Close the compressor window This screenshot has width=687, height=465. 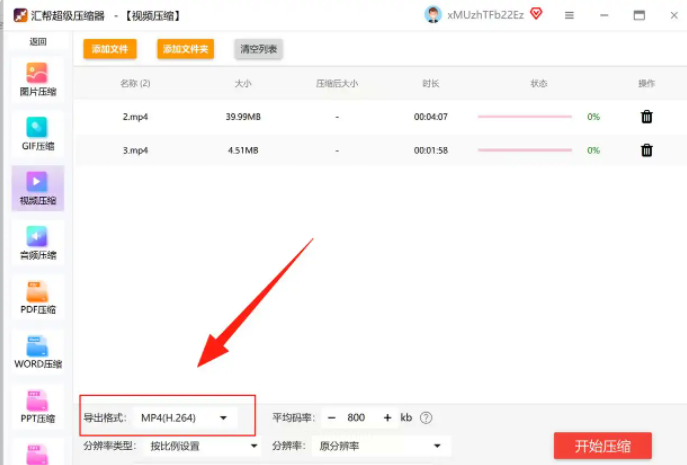[x=674, y=15]
